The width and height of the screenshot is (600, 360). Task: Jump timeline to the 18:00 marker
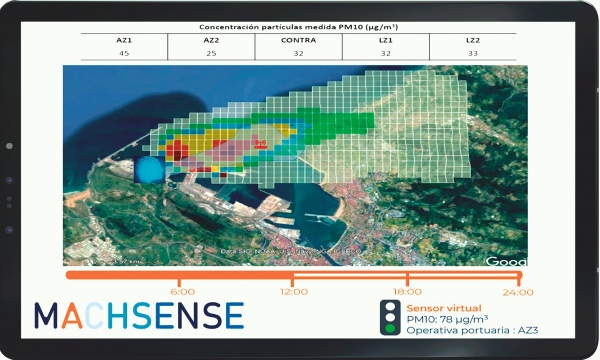point(407,292)
